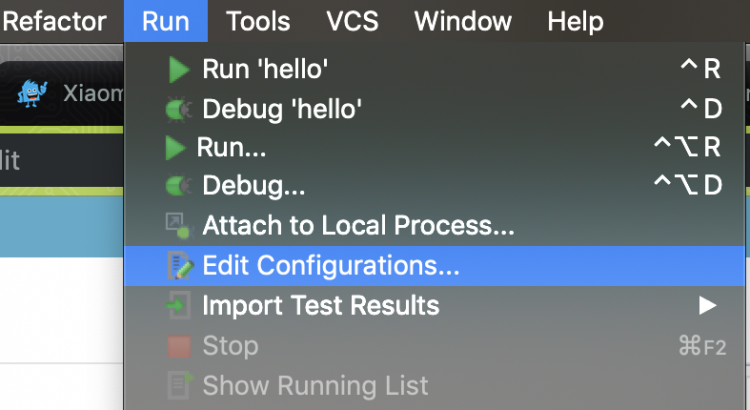
Task: Select Edit Configurations... menu entry
Action: [x=330, y=266]
